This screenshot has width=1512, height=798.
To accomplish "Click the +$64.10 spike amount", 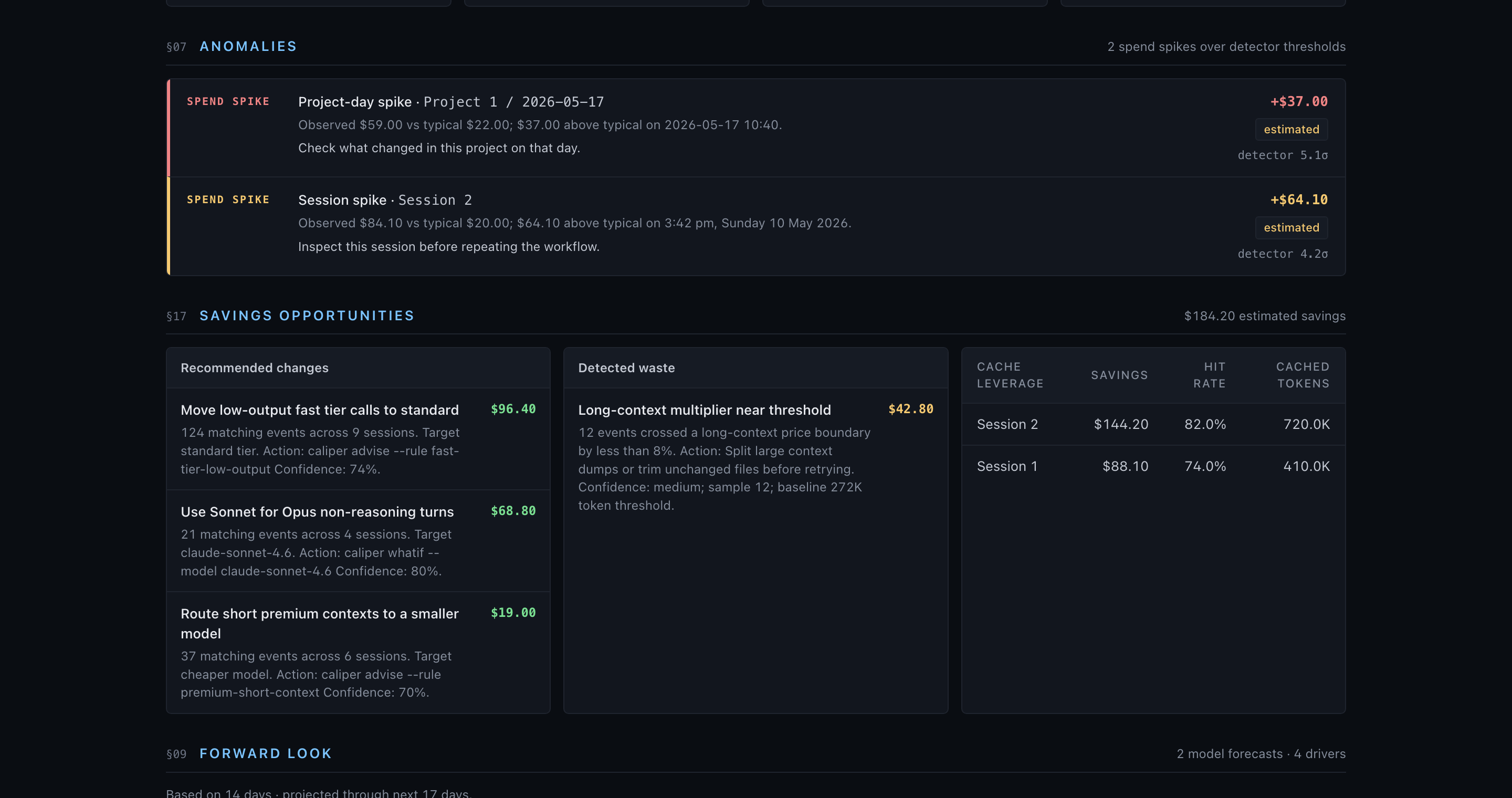I will click(1298, 199).
